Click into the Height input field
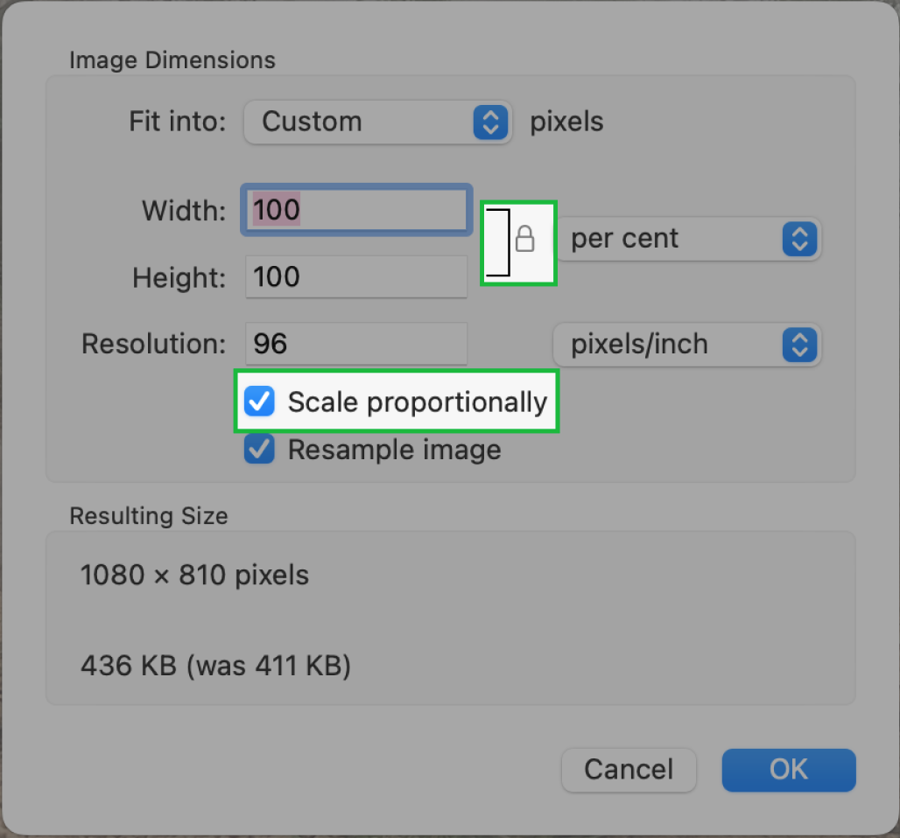 tap(356, 277)
